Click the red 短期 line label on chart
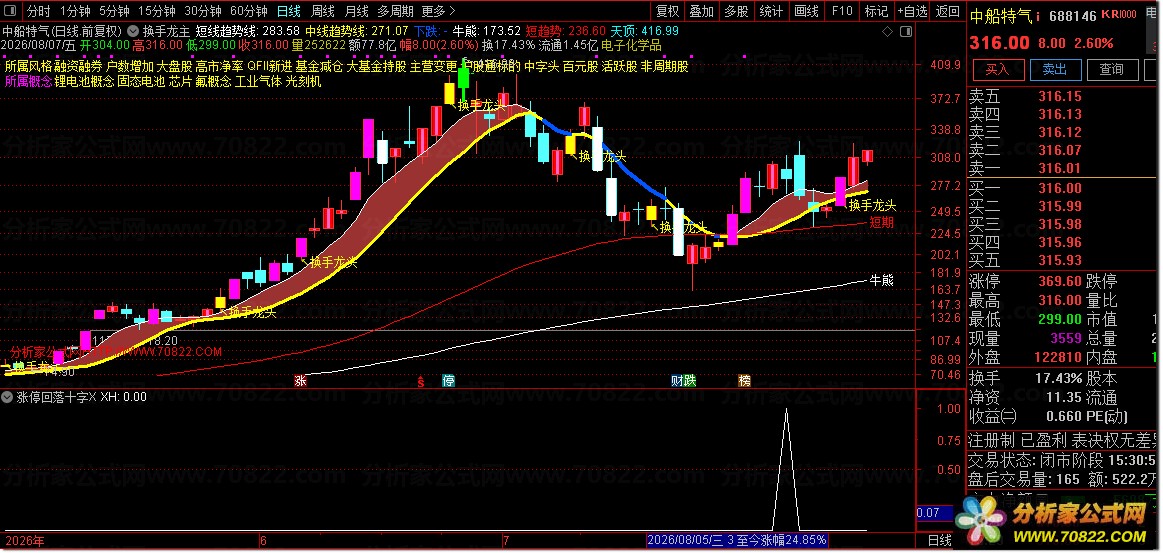Viewport: 1163px width, 553px height. point(881,222)
